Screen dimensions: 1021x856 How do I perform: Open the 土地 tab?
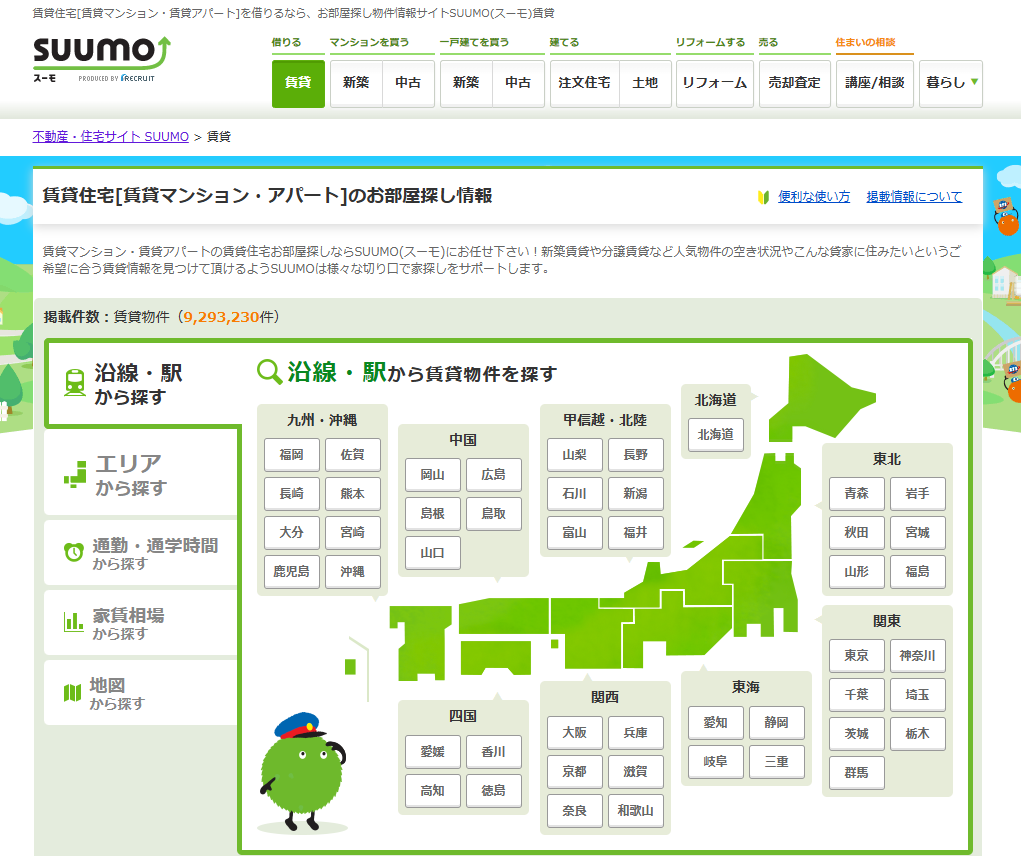coord(645,83)
